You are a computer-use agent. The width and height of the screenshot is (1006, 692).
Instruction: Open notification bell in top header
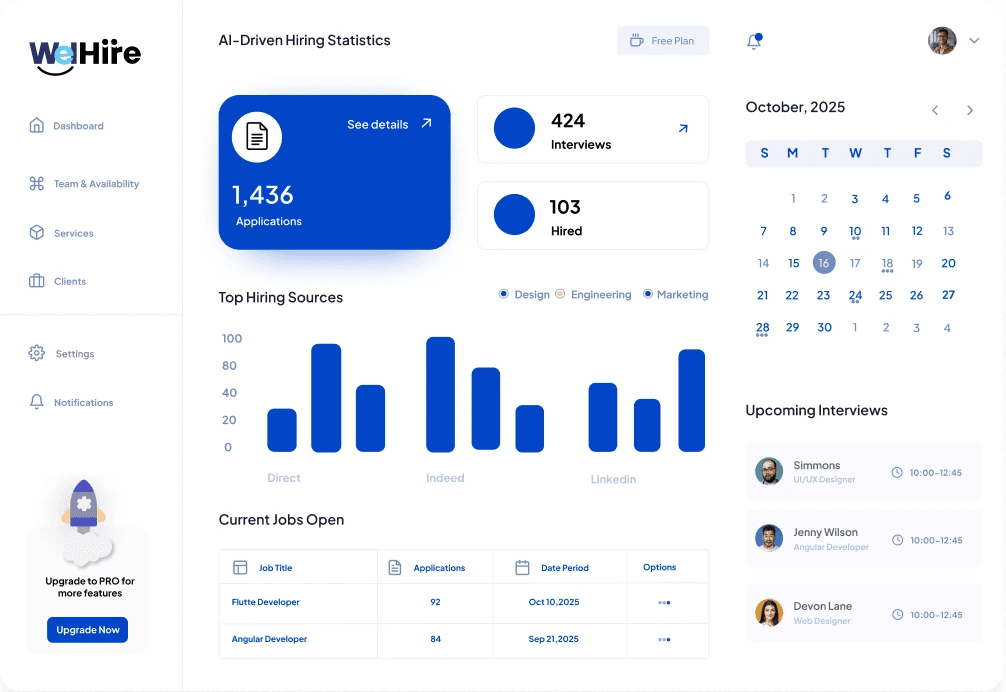point(754,41)
